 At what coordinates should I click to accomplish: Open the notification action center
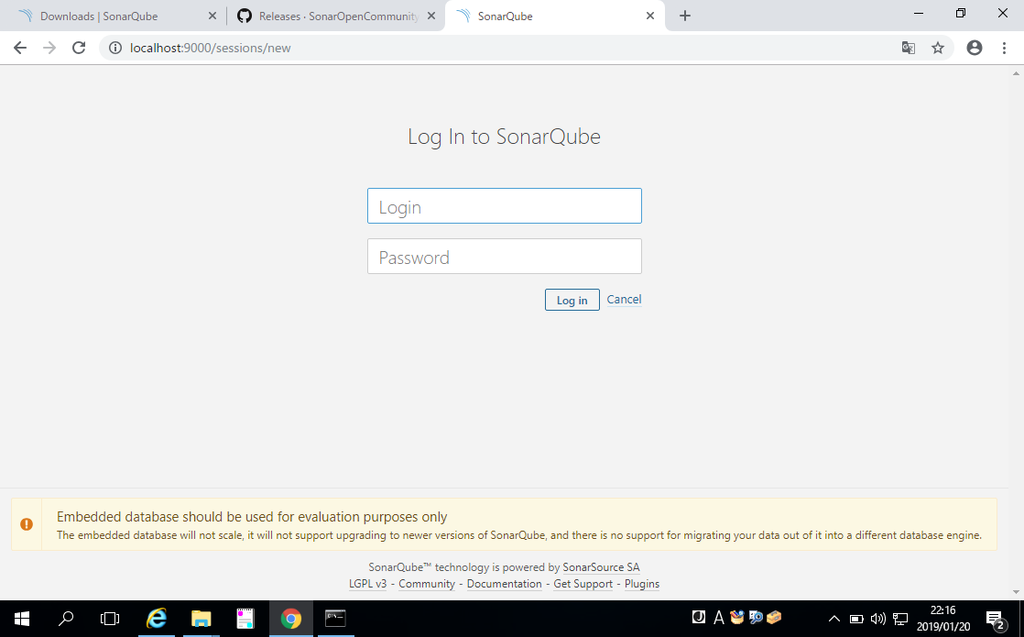point(995,619)
